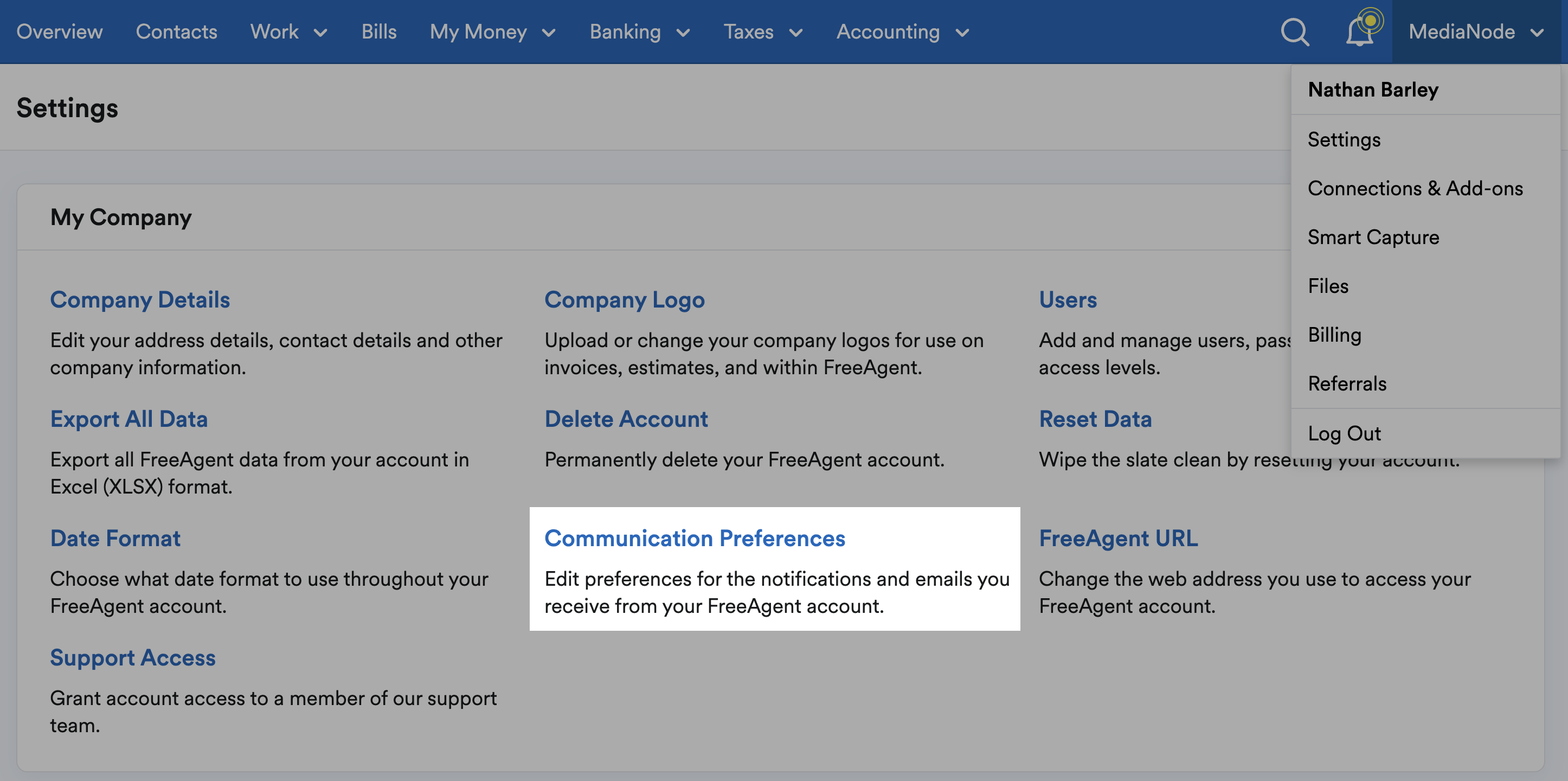1568x781 pixels.
Task: Expand the My Money dropdown
Action: 493,31
